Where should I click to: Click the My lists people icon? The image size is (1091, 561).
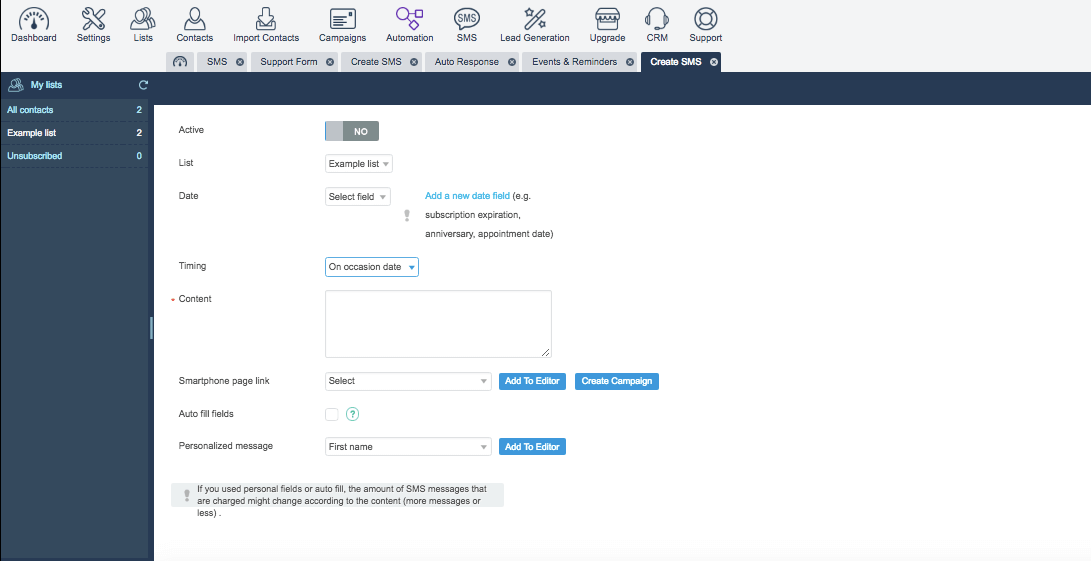[x=15, y=85]
